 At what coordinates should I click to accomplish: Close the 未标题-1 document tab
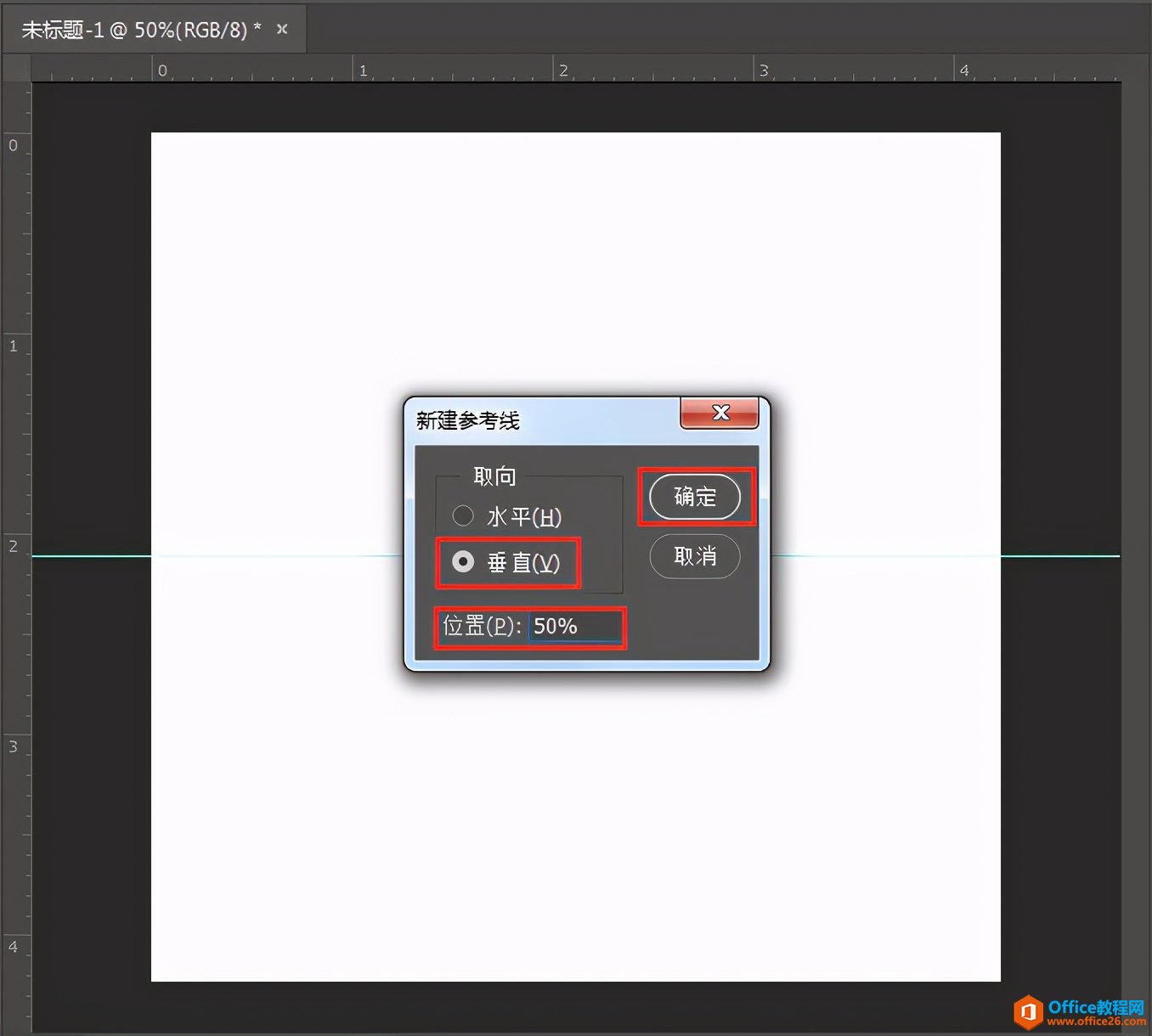[x=283, y=29]
